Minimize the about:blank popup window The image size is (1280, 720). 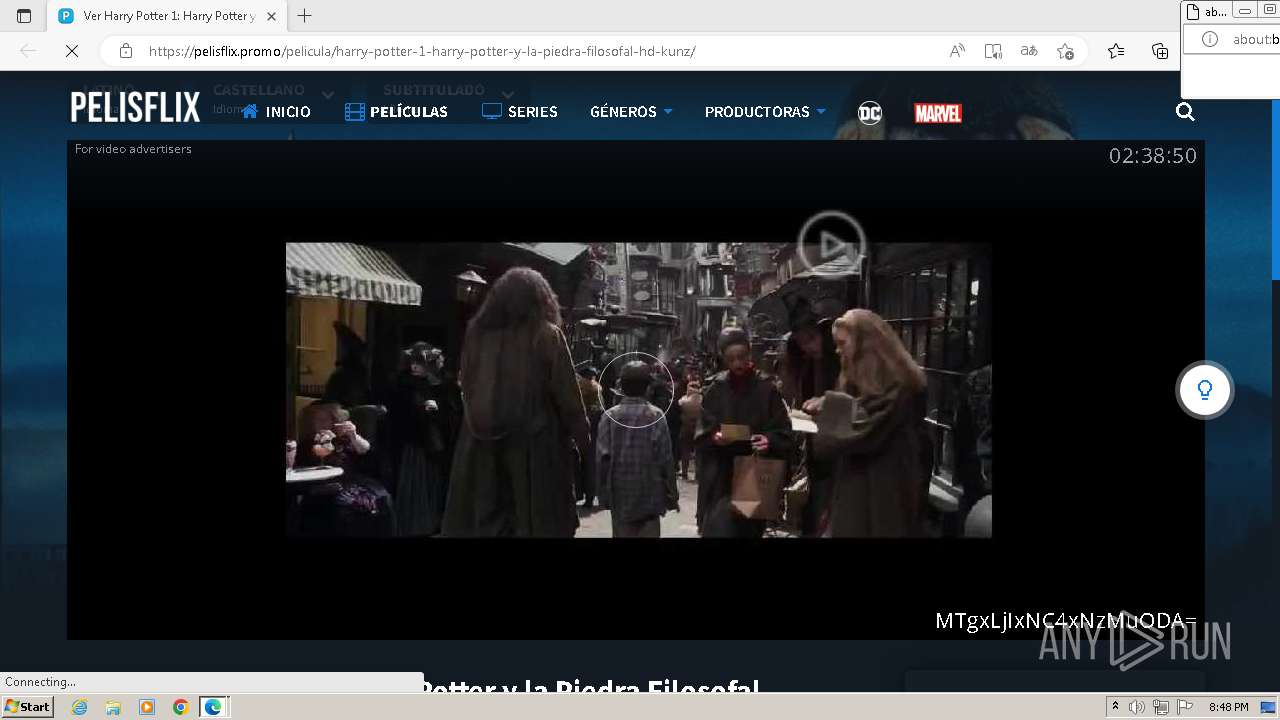pyautogui.click(x=1245, y=10)
